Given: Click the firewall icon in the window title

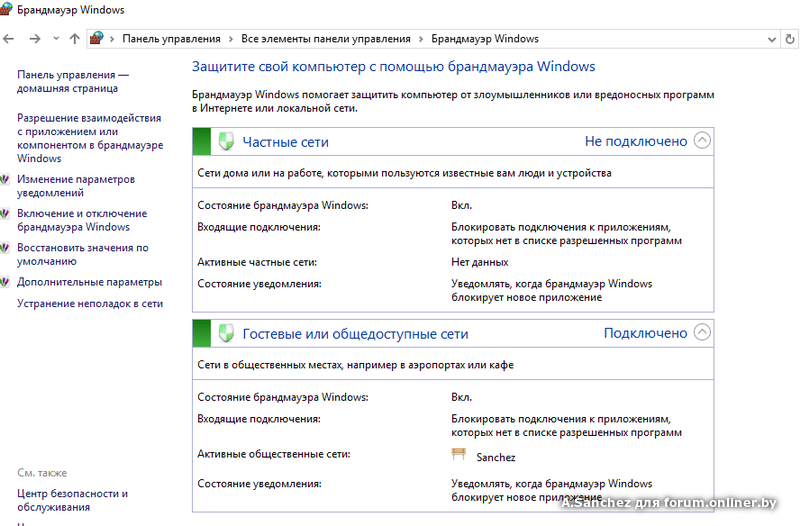Looking at the screenshot, I should tap(6, 9).
